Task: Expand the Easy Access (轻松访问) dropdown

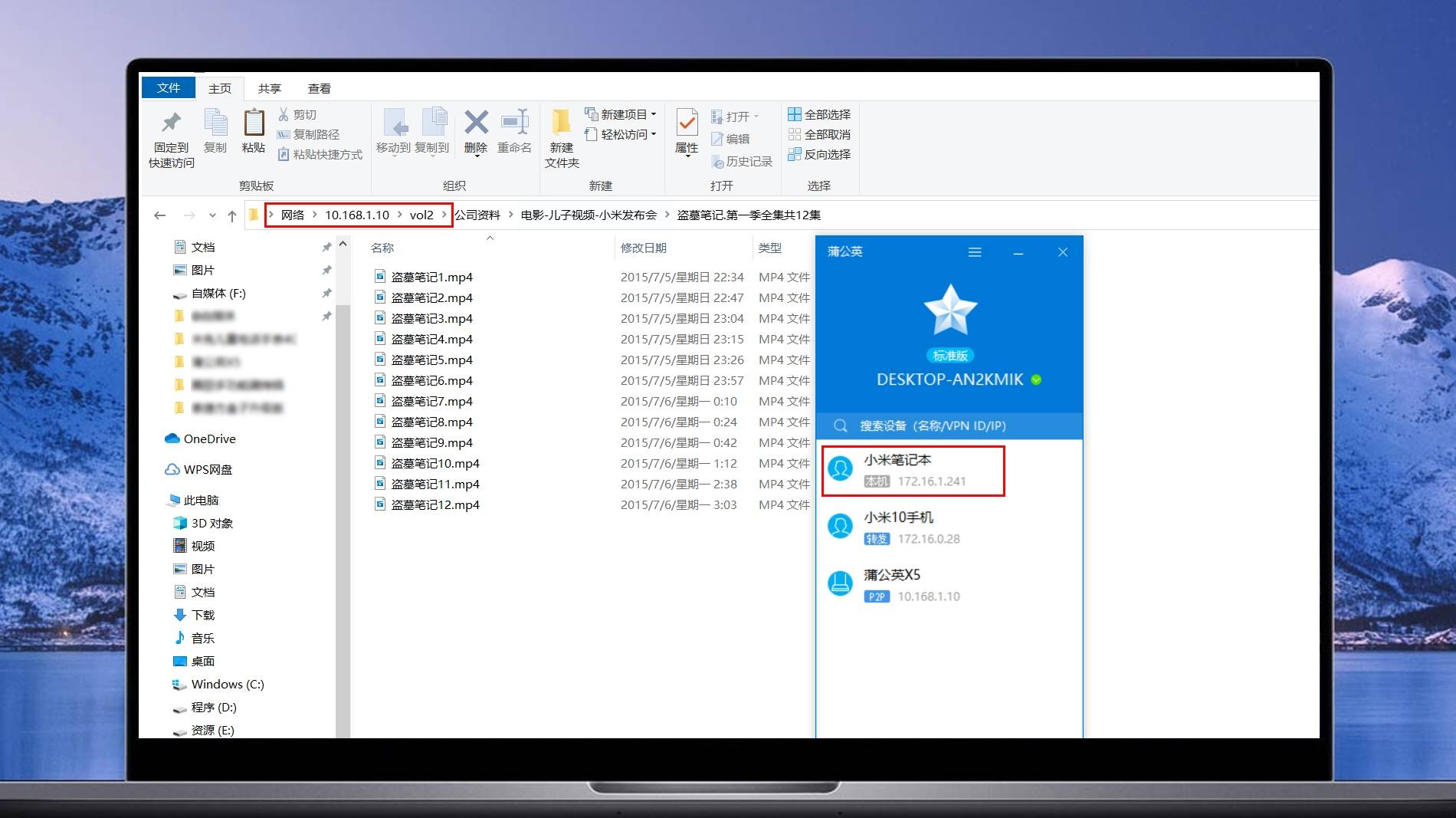Action: pos(621,134)
